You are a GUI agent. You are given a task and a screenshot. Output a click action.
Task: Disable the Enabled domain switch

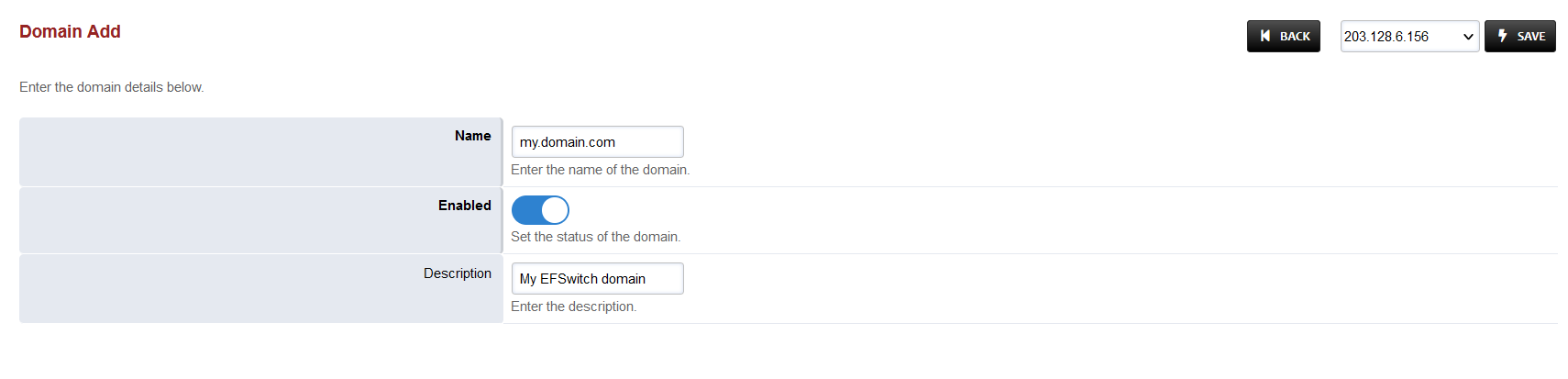pos(540,210)
